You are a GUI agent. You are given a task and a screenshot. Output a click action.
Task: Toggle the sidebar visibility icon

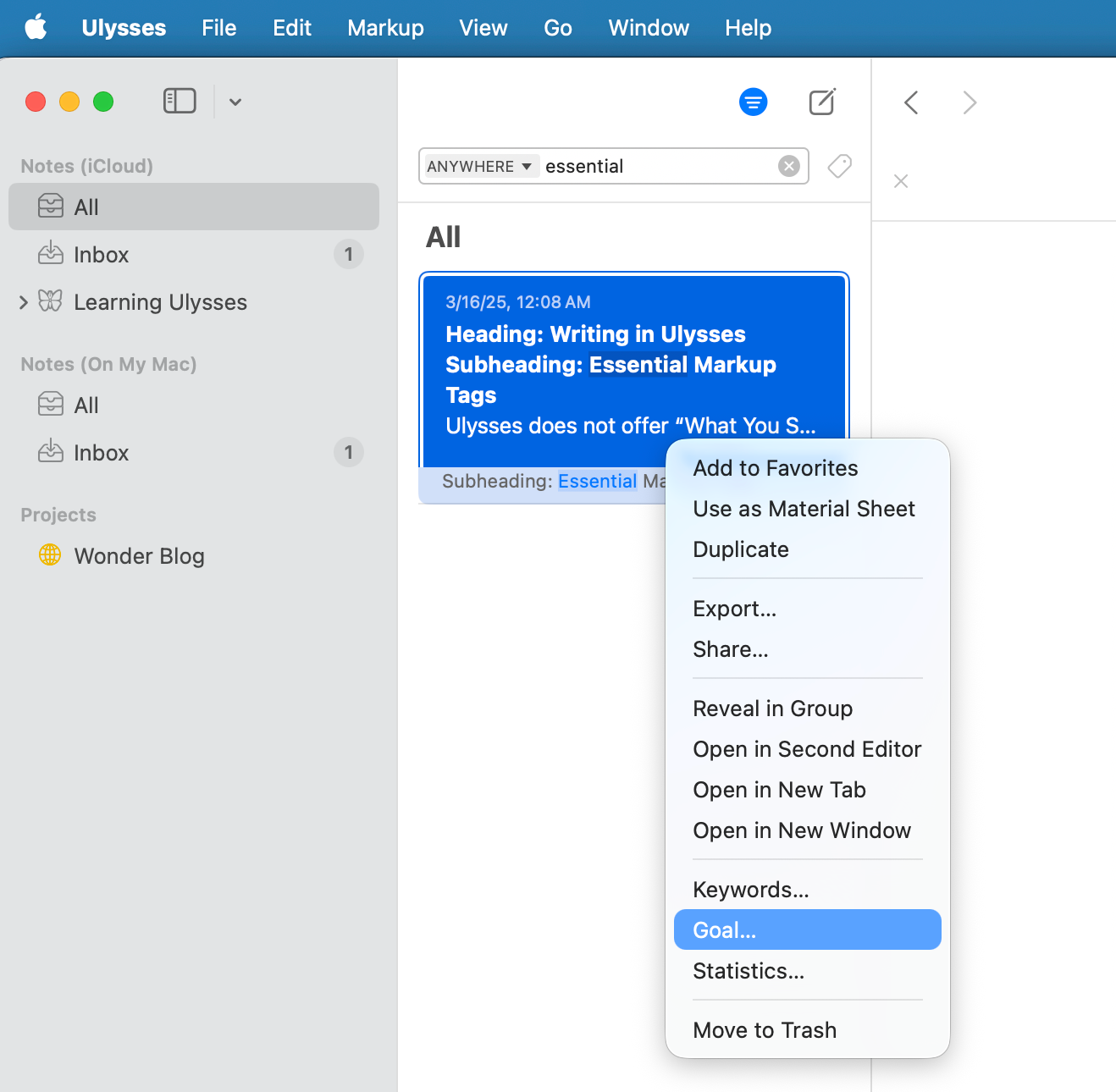(180, 102)
